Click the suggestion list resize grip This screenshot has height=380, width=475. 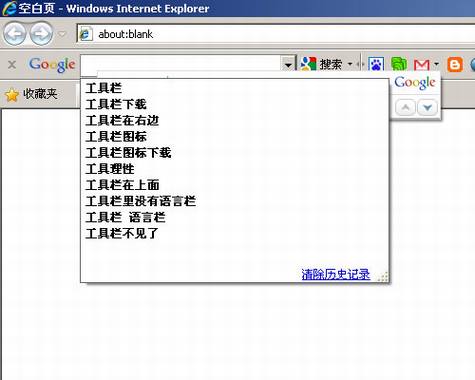[383, 277]
